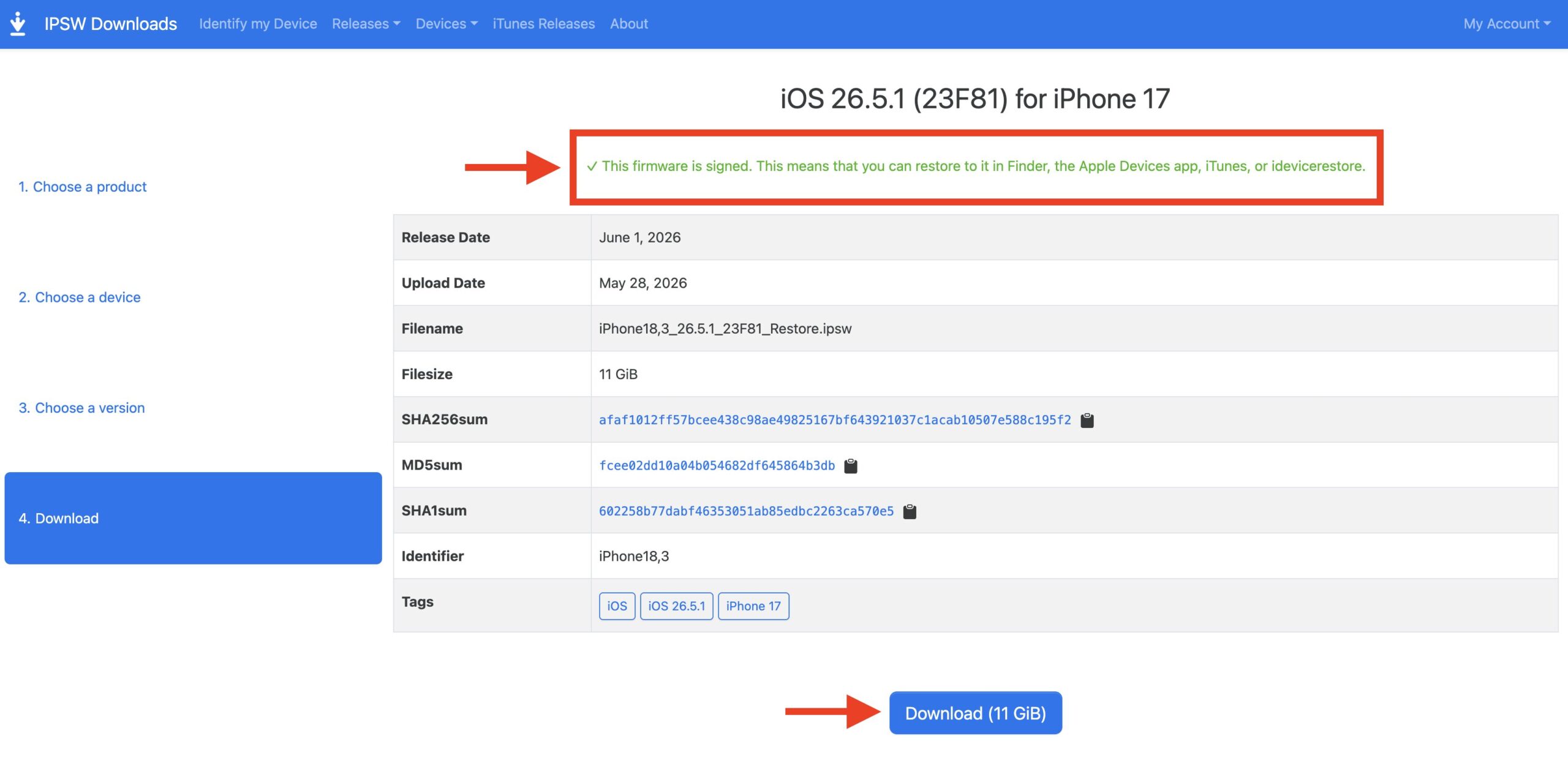Viewport: 1568px width, 761px height.
Task: Click the Filesize value 11 GiB
Action: coord(618,374)
